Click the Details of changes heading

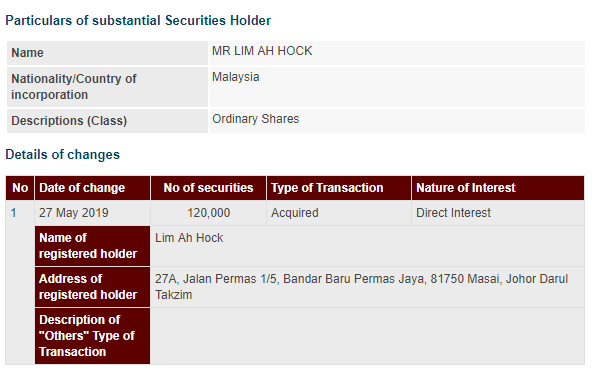pos(62,154)
